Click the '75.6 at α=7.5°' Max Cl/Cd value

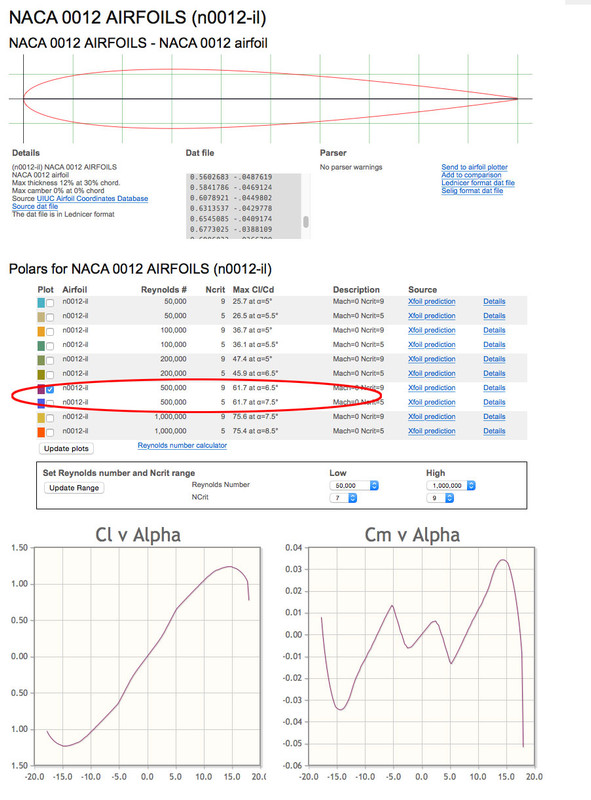255,417
